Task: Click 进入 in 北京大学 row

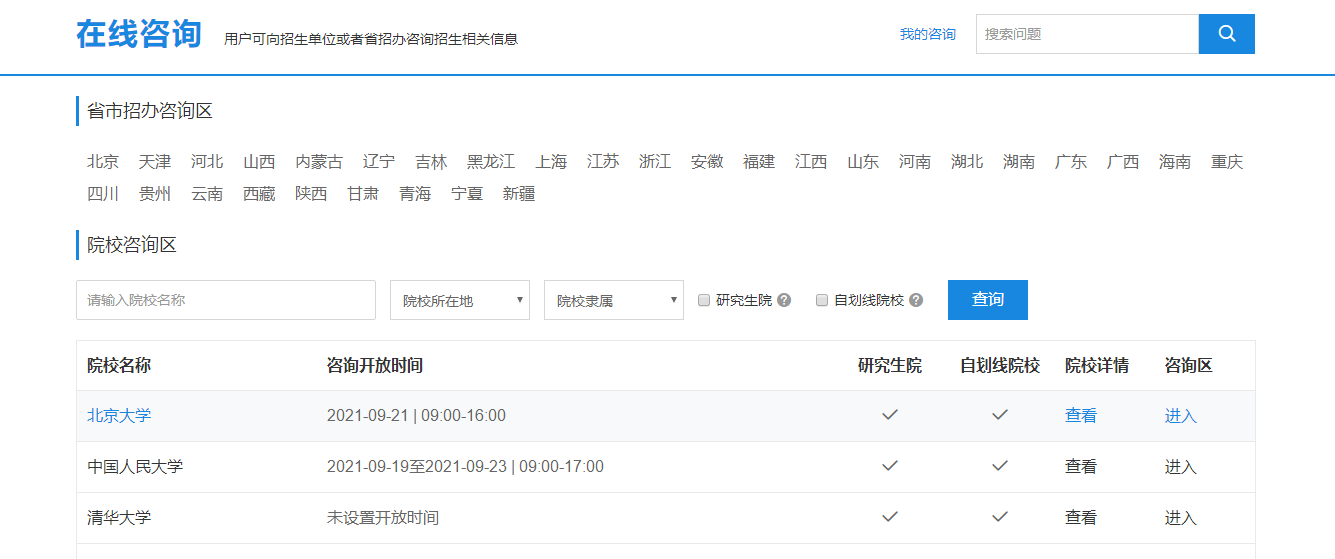Action: coord(1181,416)
